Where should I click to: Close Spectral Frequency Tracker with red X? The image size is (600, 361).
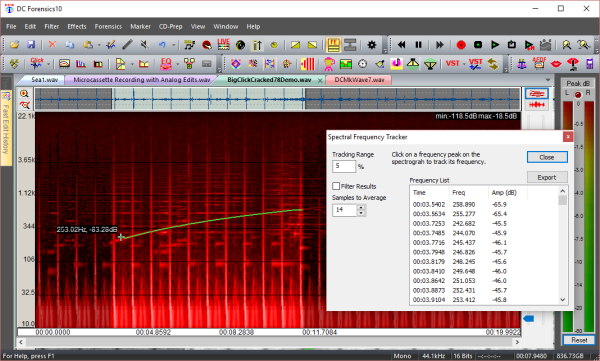click(x=568, y=137)
